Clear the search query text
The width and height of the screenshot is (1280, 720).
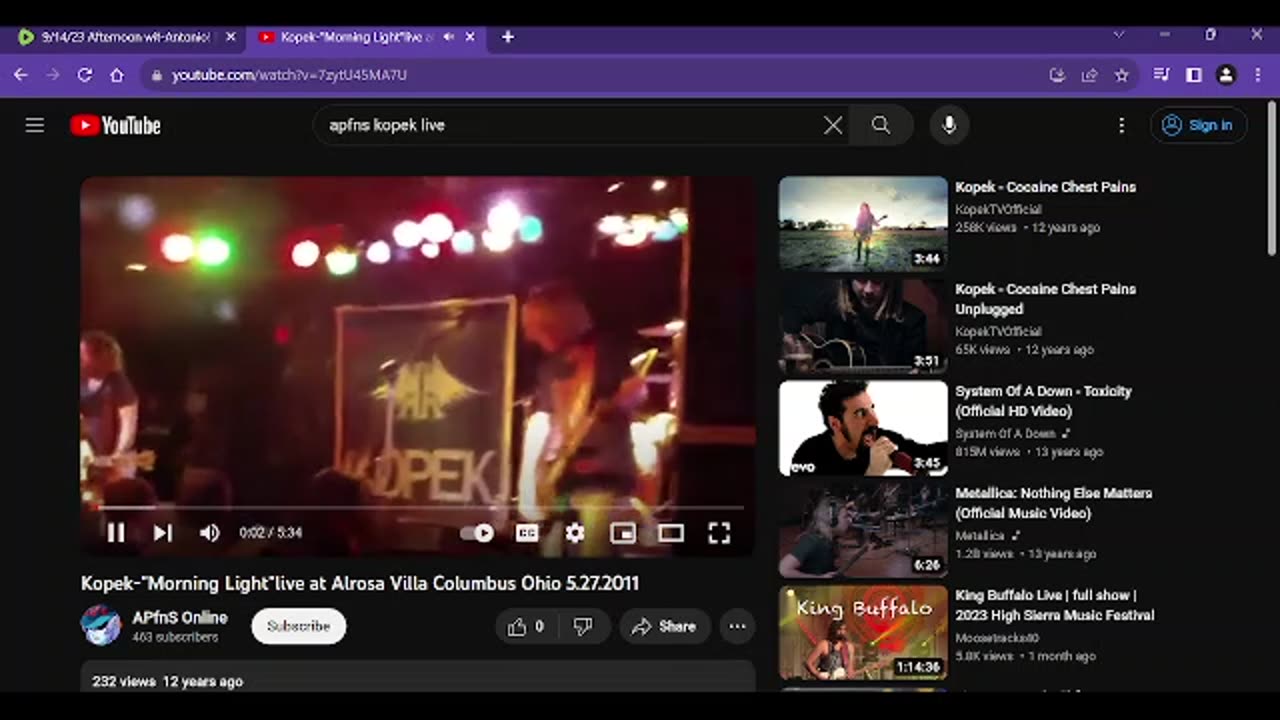coord(833,125)
